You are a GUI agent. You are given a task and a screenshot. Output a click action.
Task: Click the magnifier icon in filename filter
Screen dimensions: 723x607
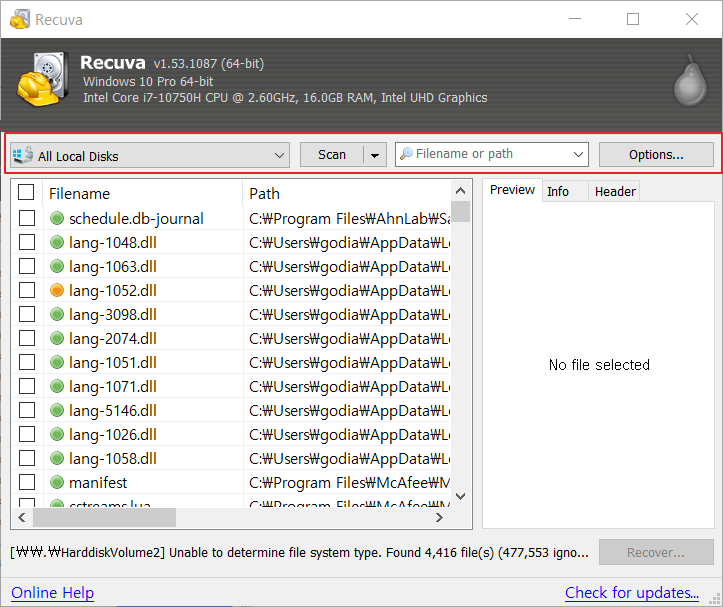(x=406, y=154)
